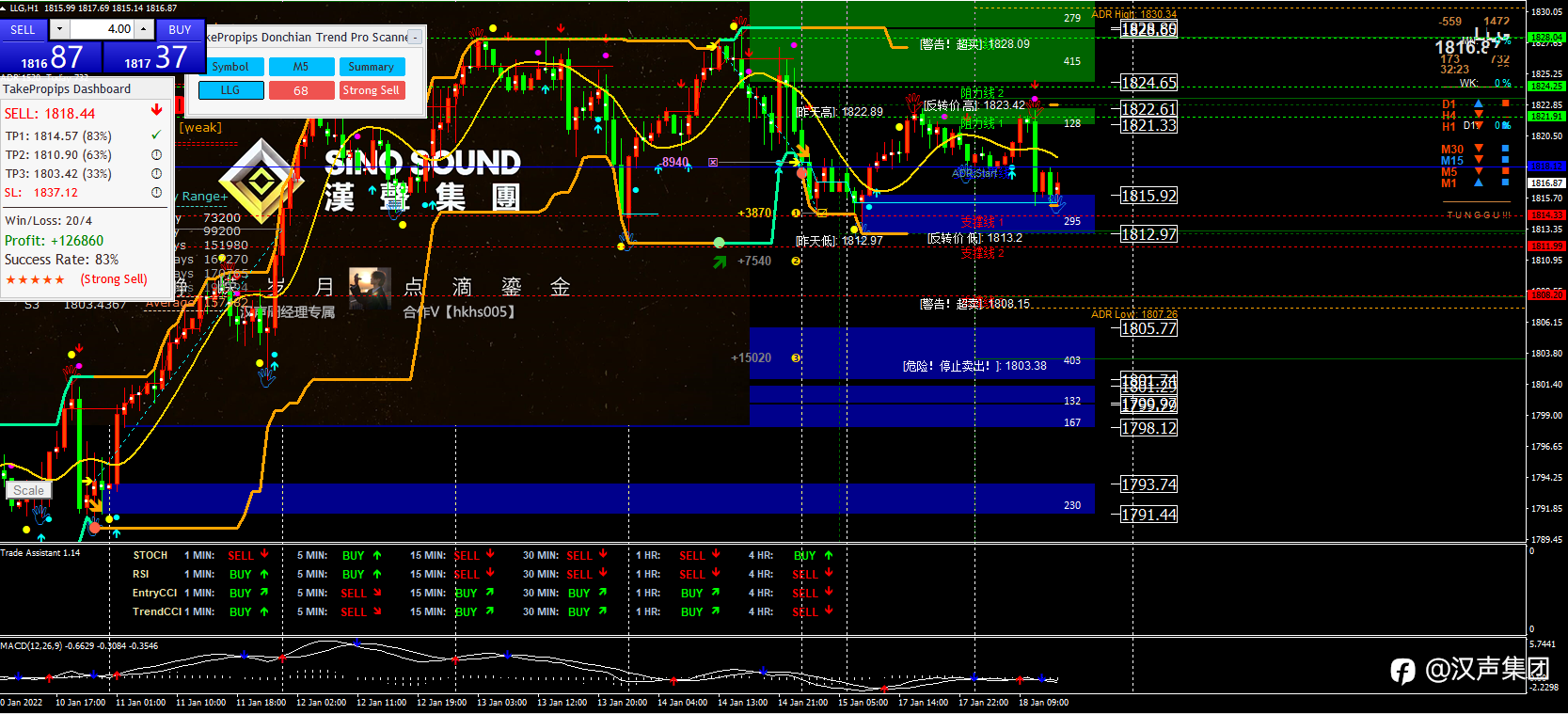The width and height of the screenshot is (1568, 714).
Task: Click the Win/Loss: 20/4 text
Action: pyautogui.click(x=49, y=221)
